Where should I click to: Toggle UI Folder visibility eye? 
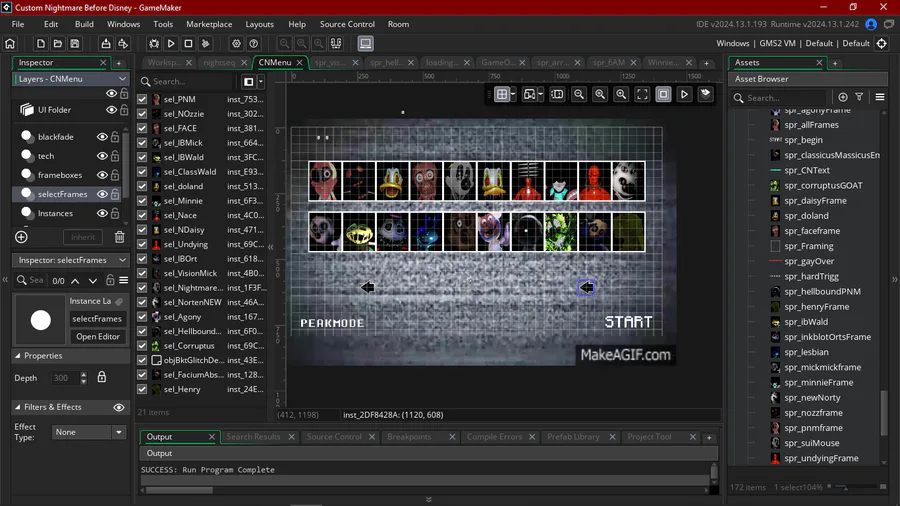pyautogui.click(x=111, y=110)
